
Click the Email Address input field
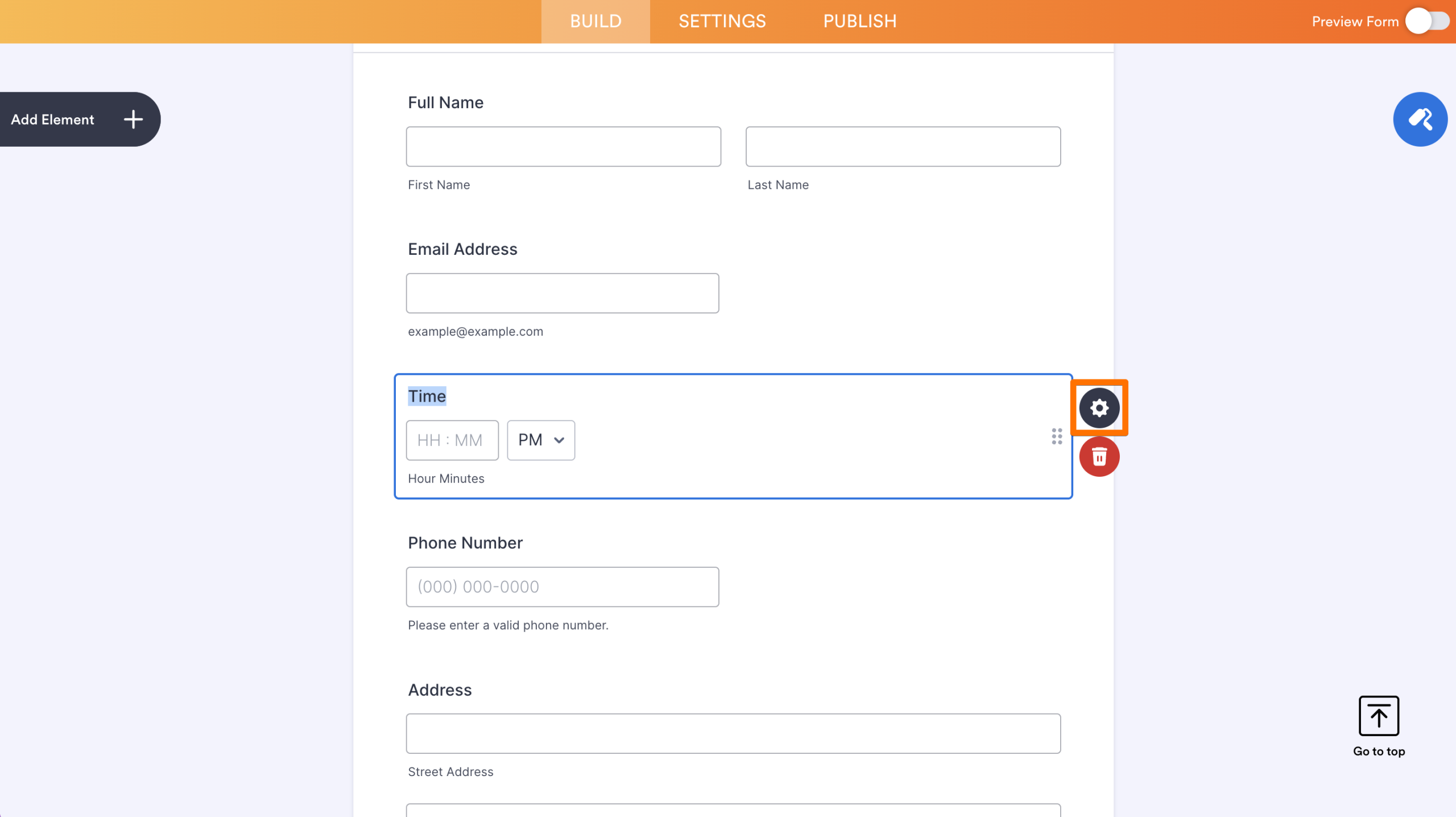[x=562, y=293]
